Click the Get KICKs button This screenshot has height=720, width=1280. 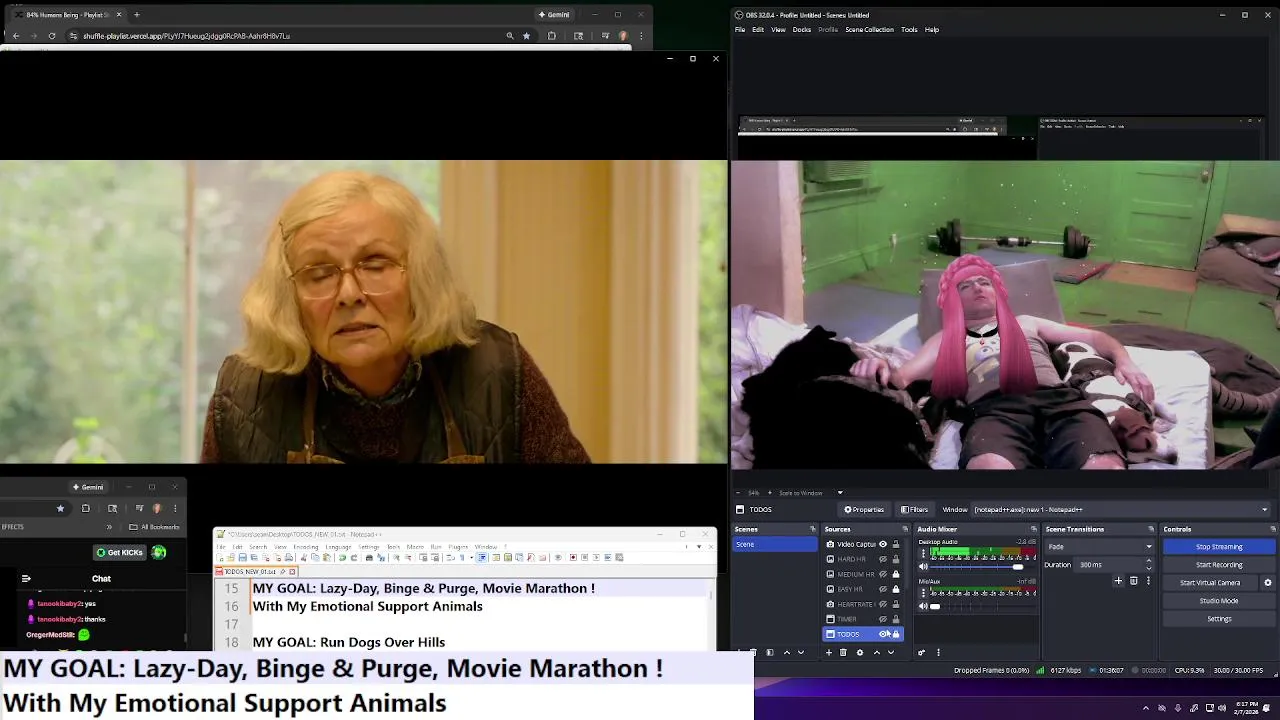click(120, 552)
